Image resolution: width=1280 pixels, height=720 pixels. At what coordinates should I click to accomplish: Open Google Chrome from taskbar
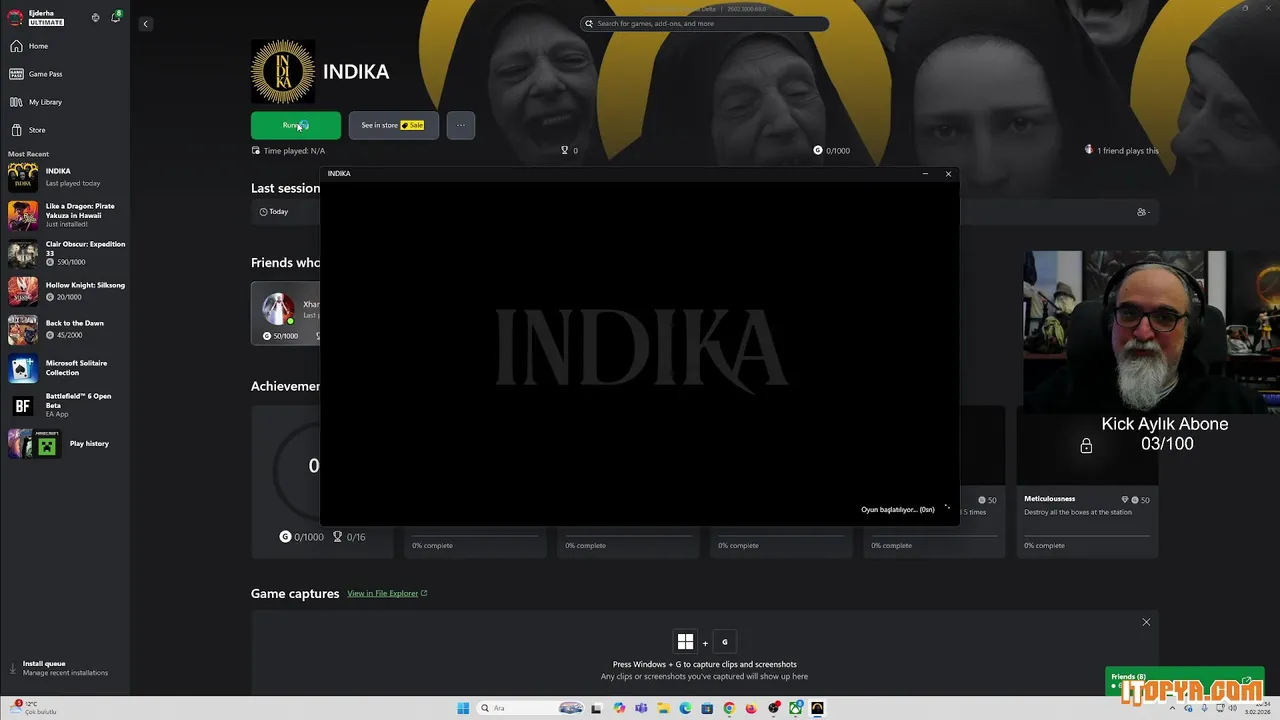click(x=729, y=708)
